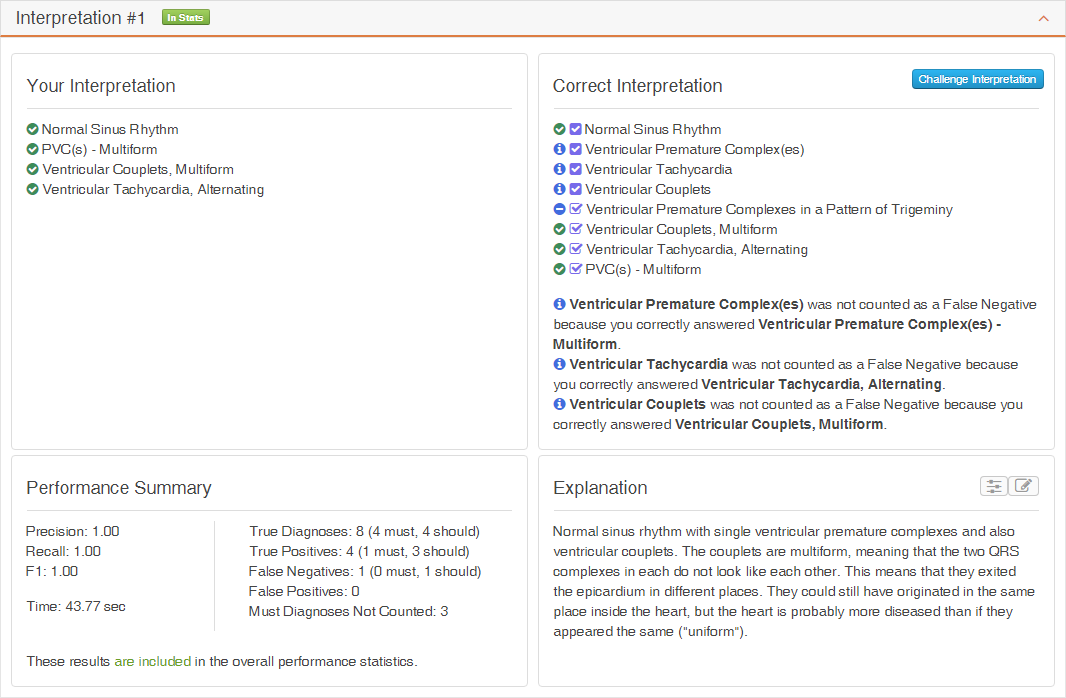The height and width of the screenshot is (698, 1066).
Task: Open the explanation settings sliders icon
Action: pos(993,485)
